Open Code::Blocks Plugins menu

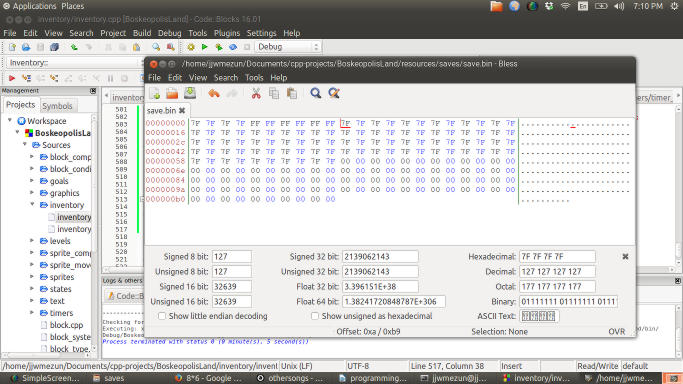pos(227,33)
